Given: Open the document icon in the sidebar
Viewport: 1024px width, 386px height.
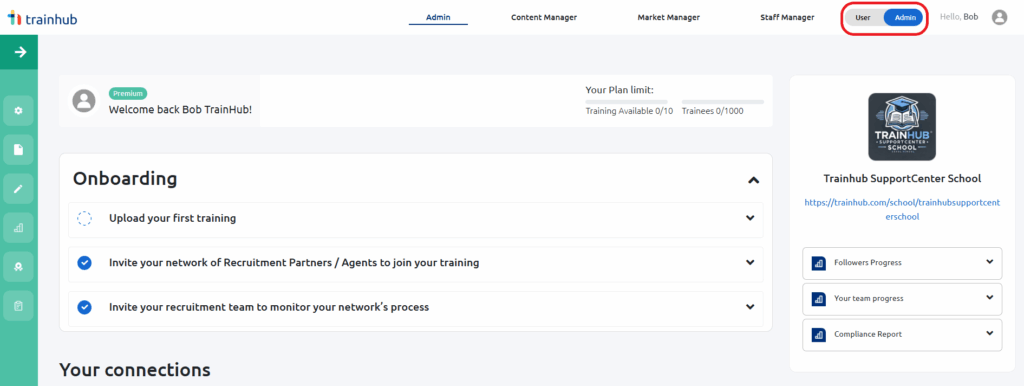Looking at the screenshot, I should point(18,150).
